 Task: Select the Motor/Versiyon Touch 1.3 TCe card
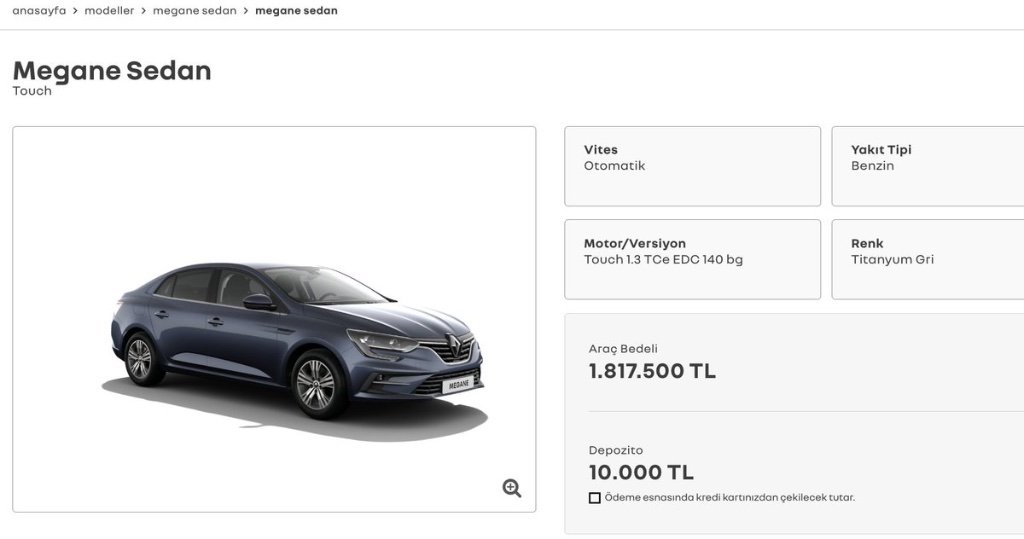point(692,259)
